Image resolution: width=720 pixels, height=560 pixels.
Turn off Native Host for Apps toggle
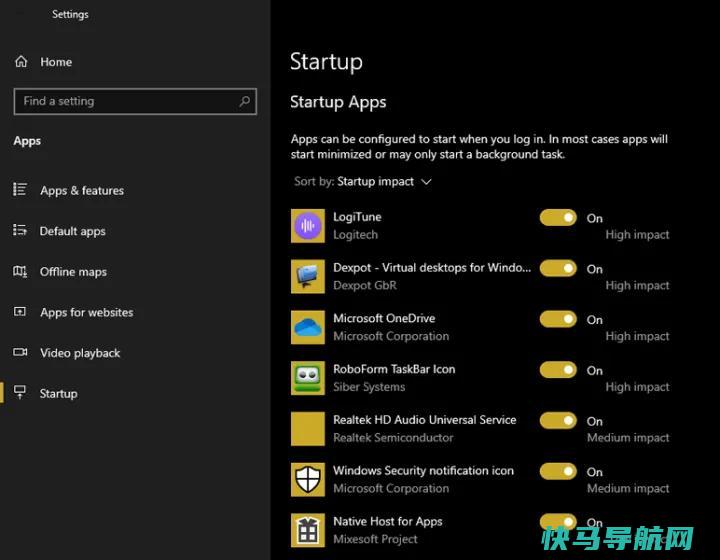pos(558,522)
